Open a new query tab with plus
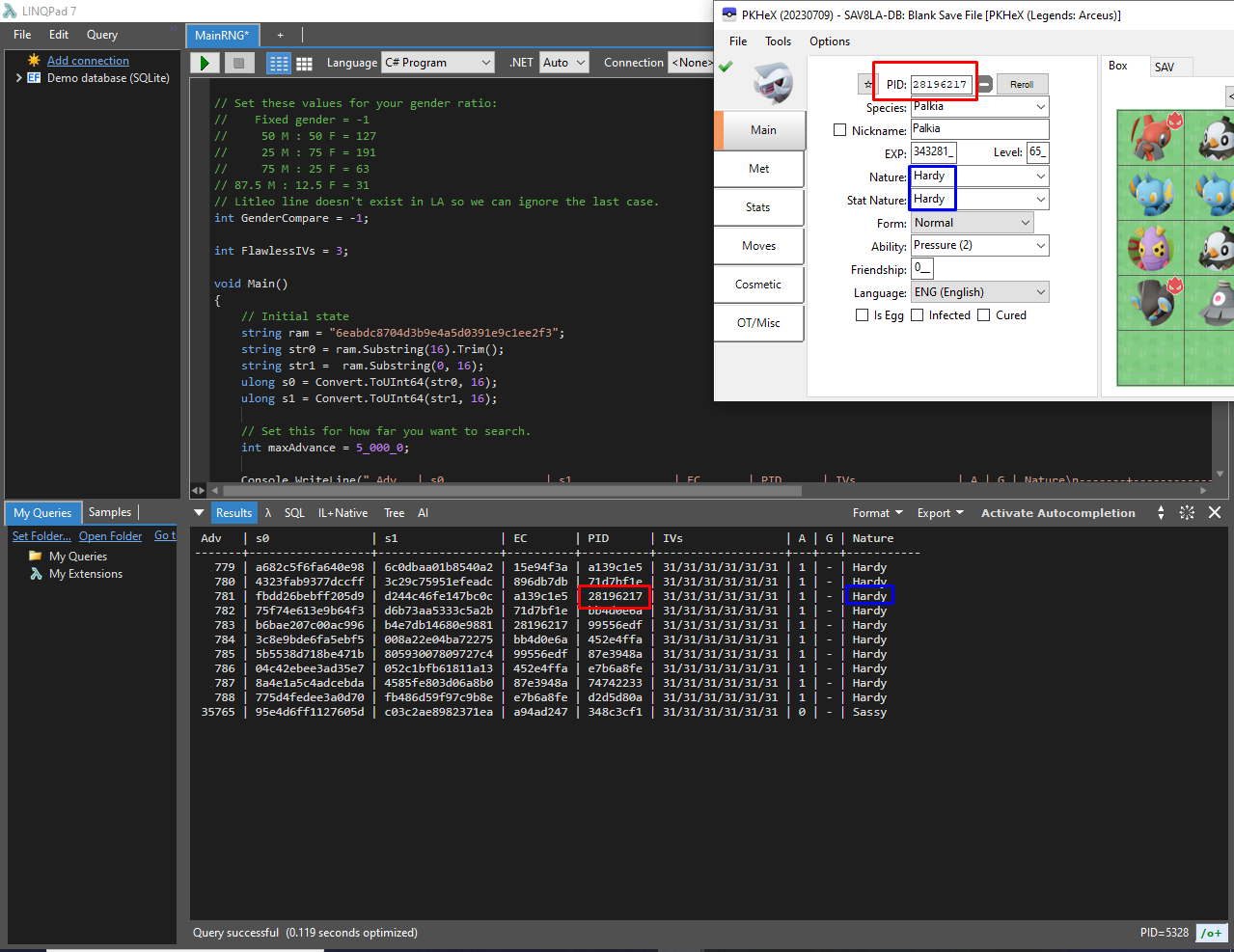1234x952 pixels. click(x=280, y=35)
